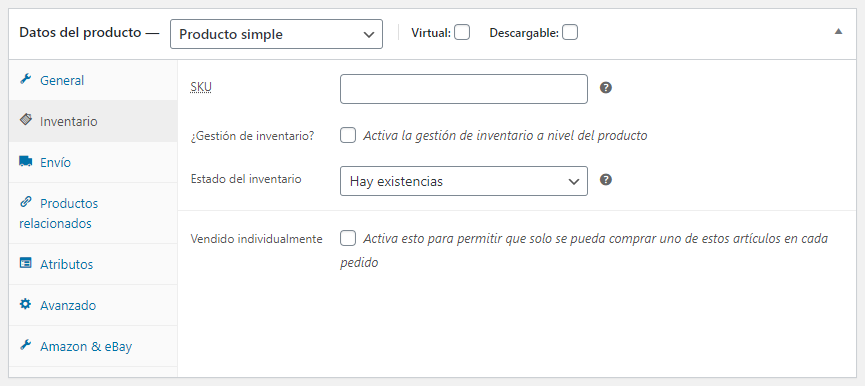Enable the Virtual checkbox
865x386 pixels.
click(462, 33)
